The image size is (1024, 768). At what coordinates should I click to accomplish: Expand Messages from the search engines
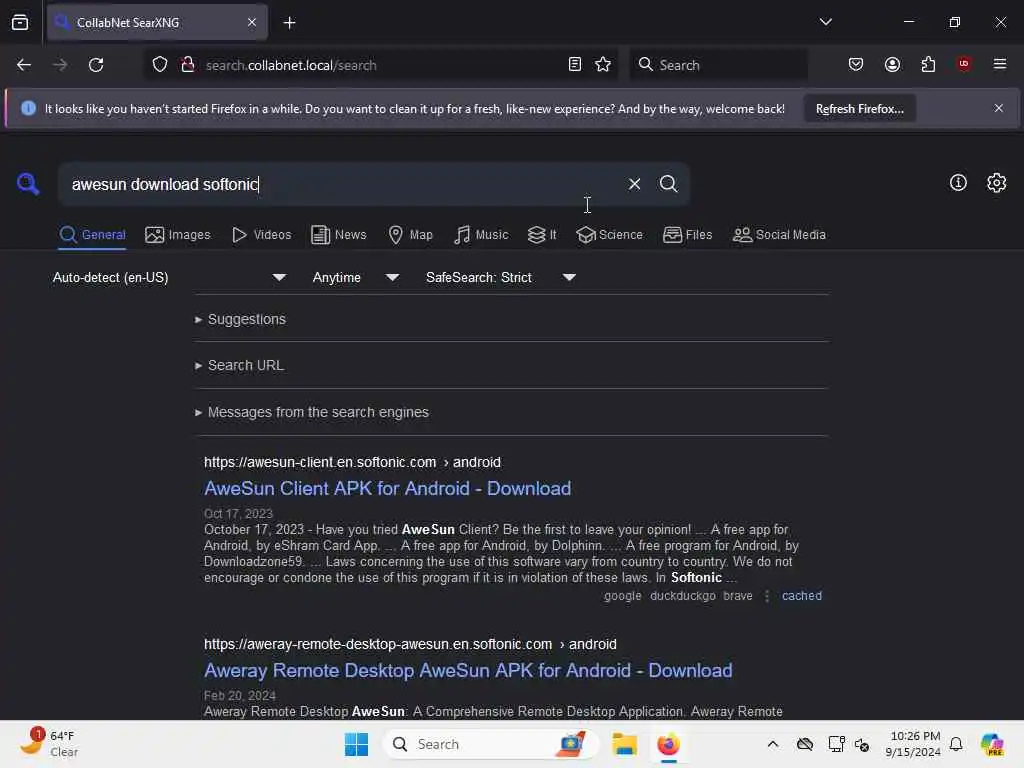click(x=312, y=413)
